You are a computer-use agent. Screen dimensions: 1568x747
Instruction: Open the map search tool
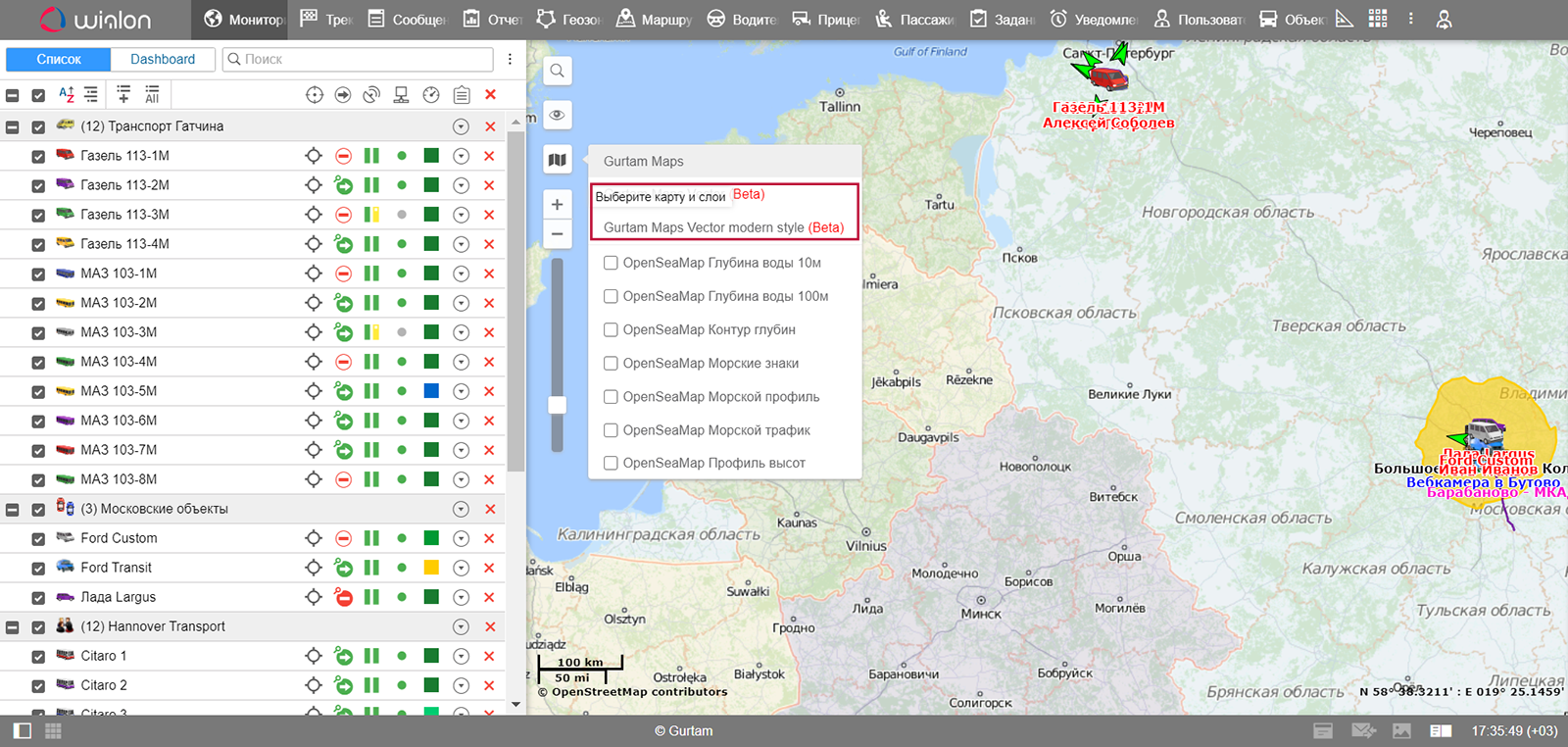557,71
